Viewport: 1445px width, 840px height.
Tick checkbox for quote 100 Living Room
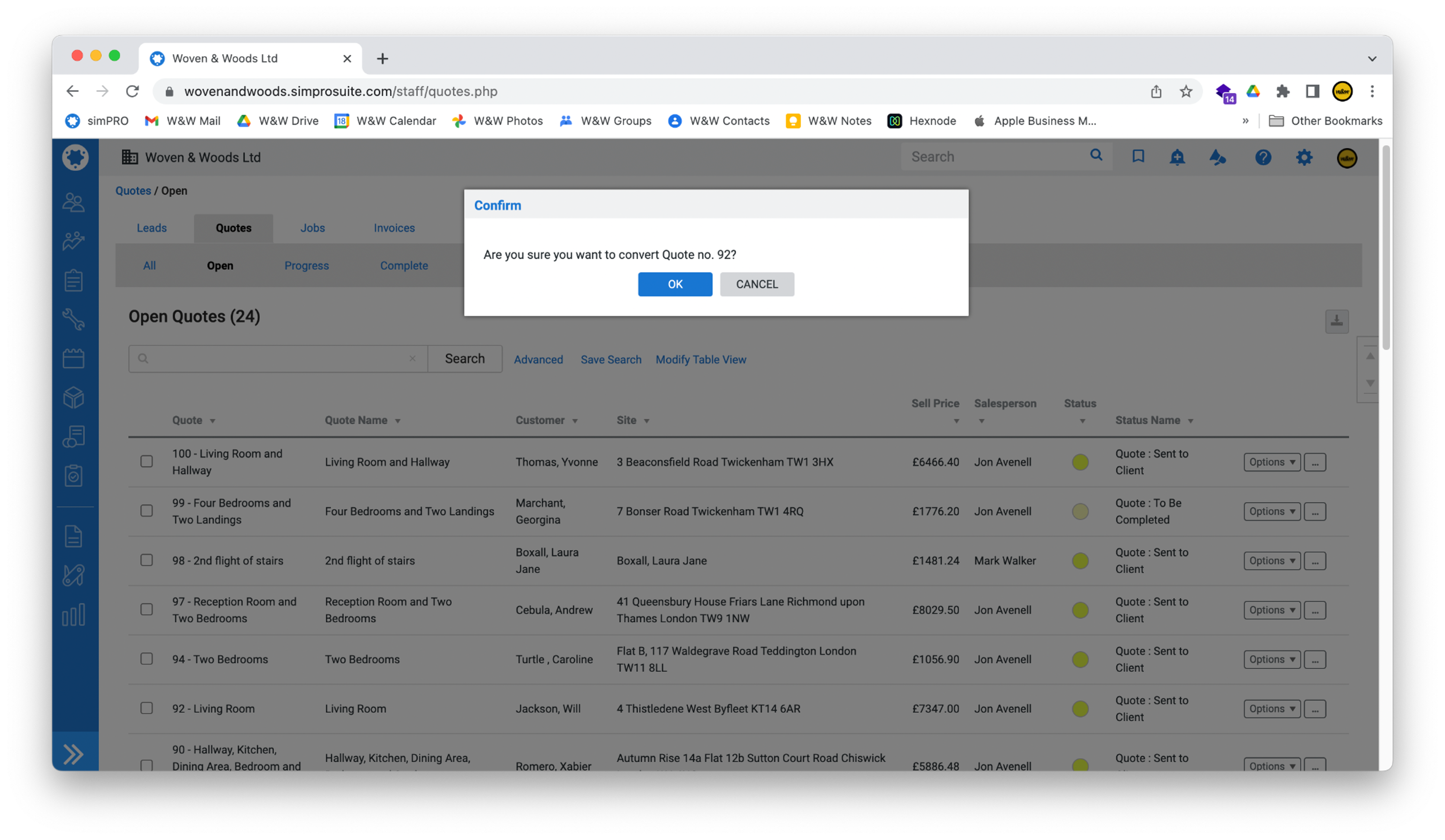(x=147, y=461)
